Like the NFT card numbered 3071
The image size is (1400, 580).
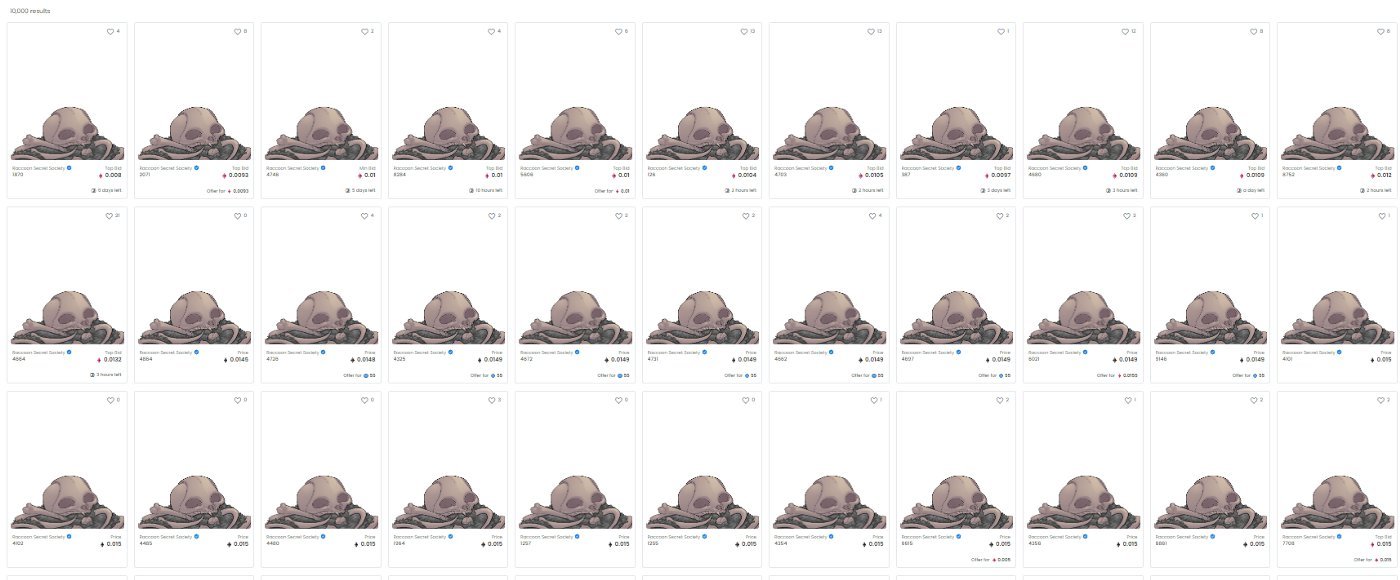coord(238,32)
